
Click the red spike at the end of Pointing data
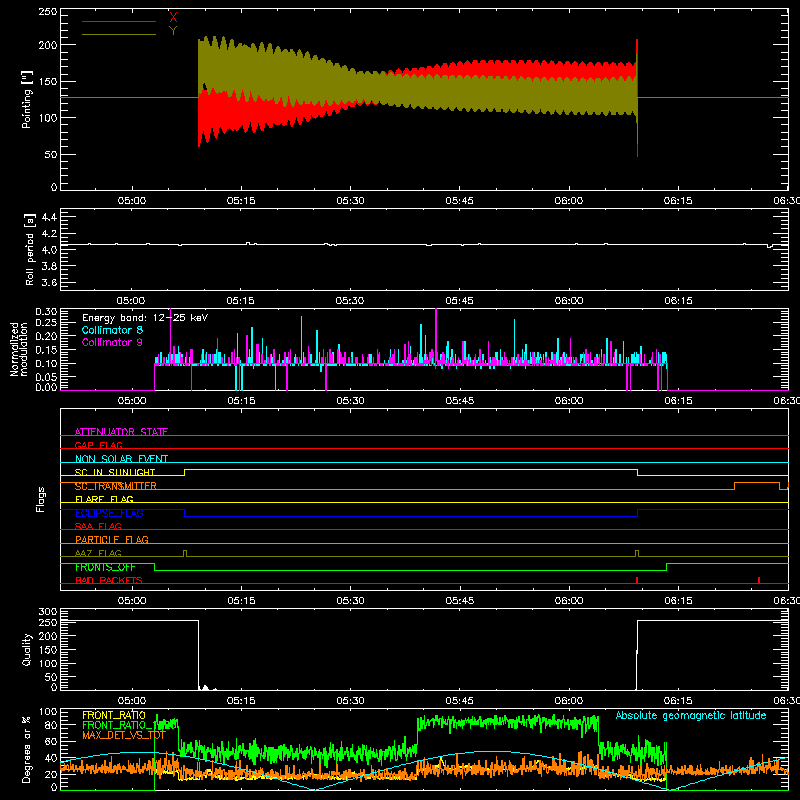click(x=637, y=97)
